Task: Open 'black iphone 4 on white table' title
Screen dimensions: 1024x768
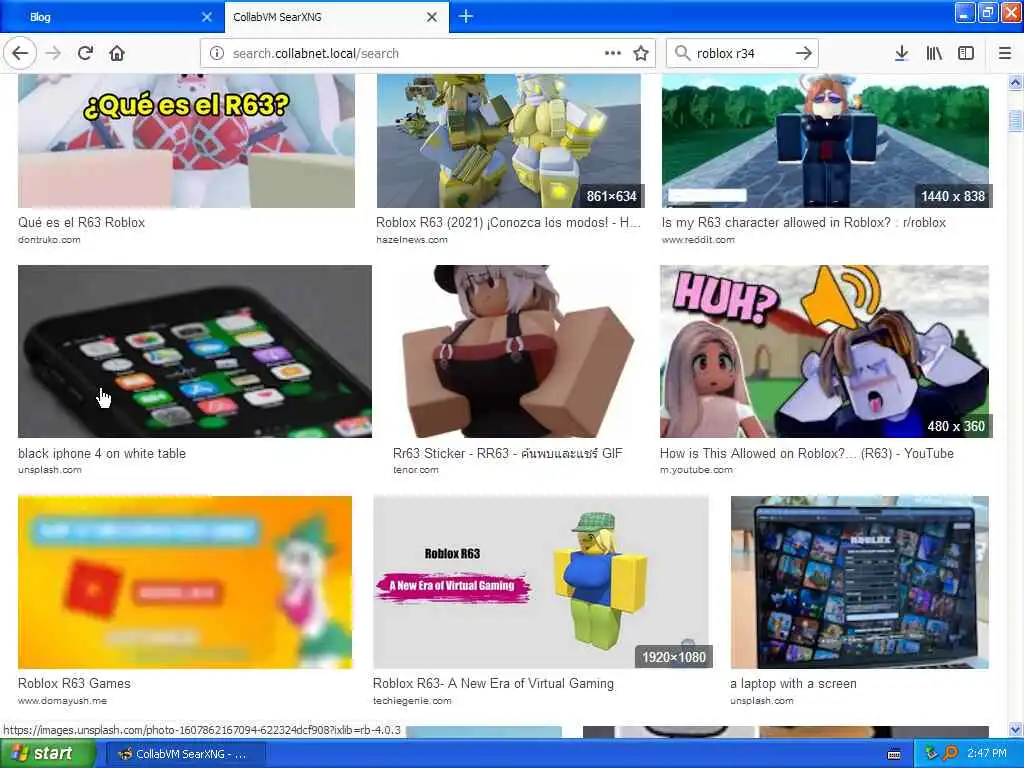Action: click(x=102, y=453)
